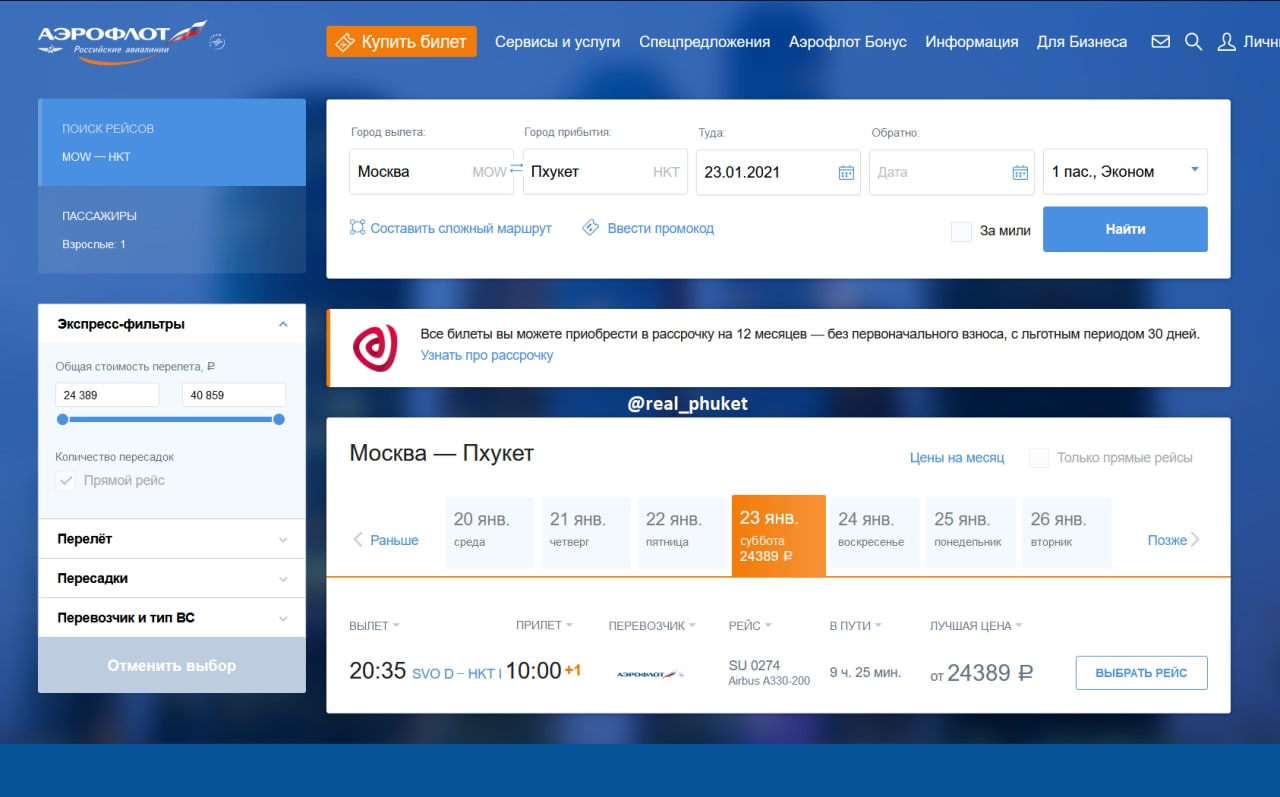Open calendar icon for departure date
This screenshot has width=1280, height=797.
coord(846,172)
